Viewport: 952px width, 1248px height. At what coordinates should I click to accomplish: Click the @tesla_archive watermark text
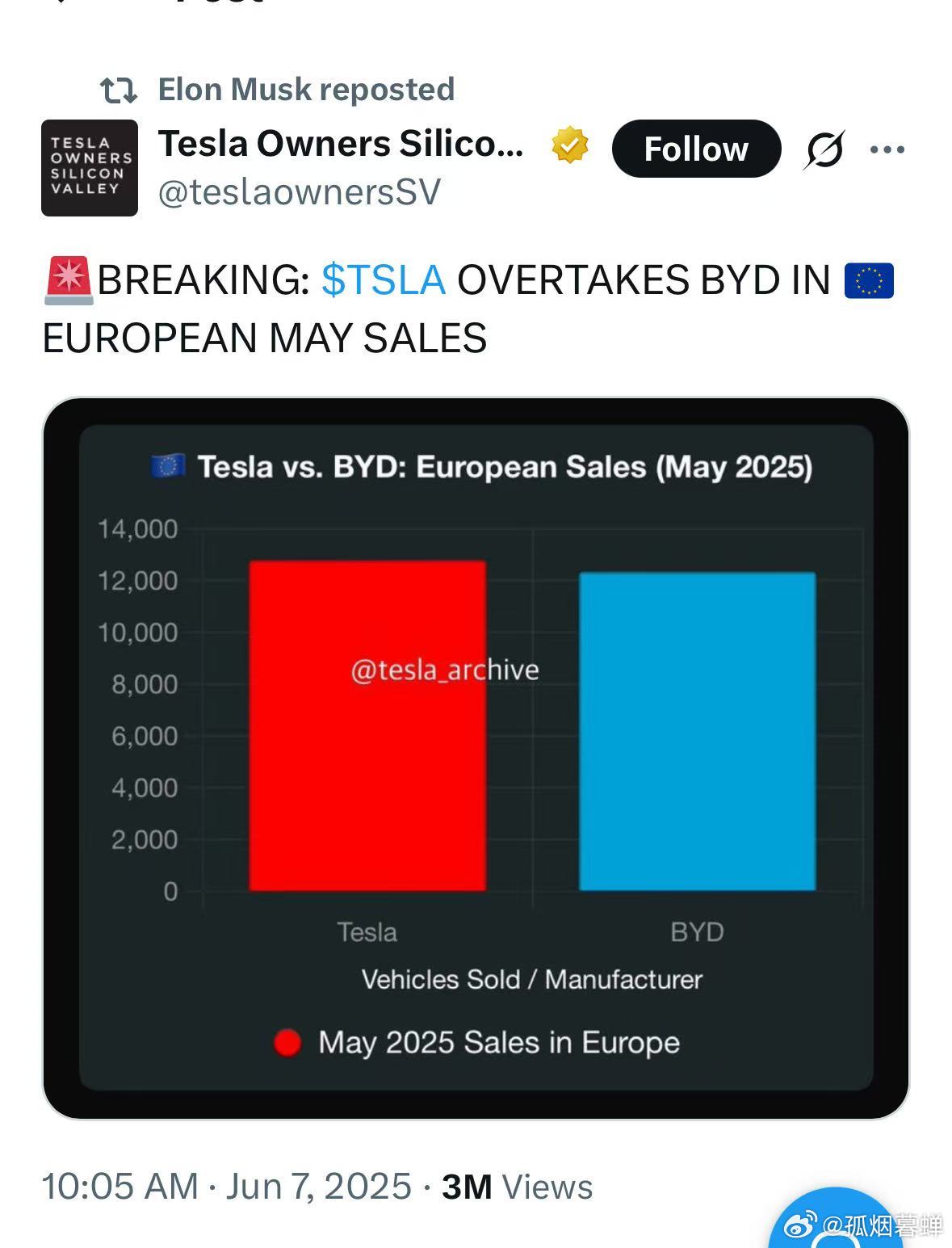[445, 670]
